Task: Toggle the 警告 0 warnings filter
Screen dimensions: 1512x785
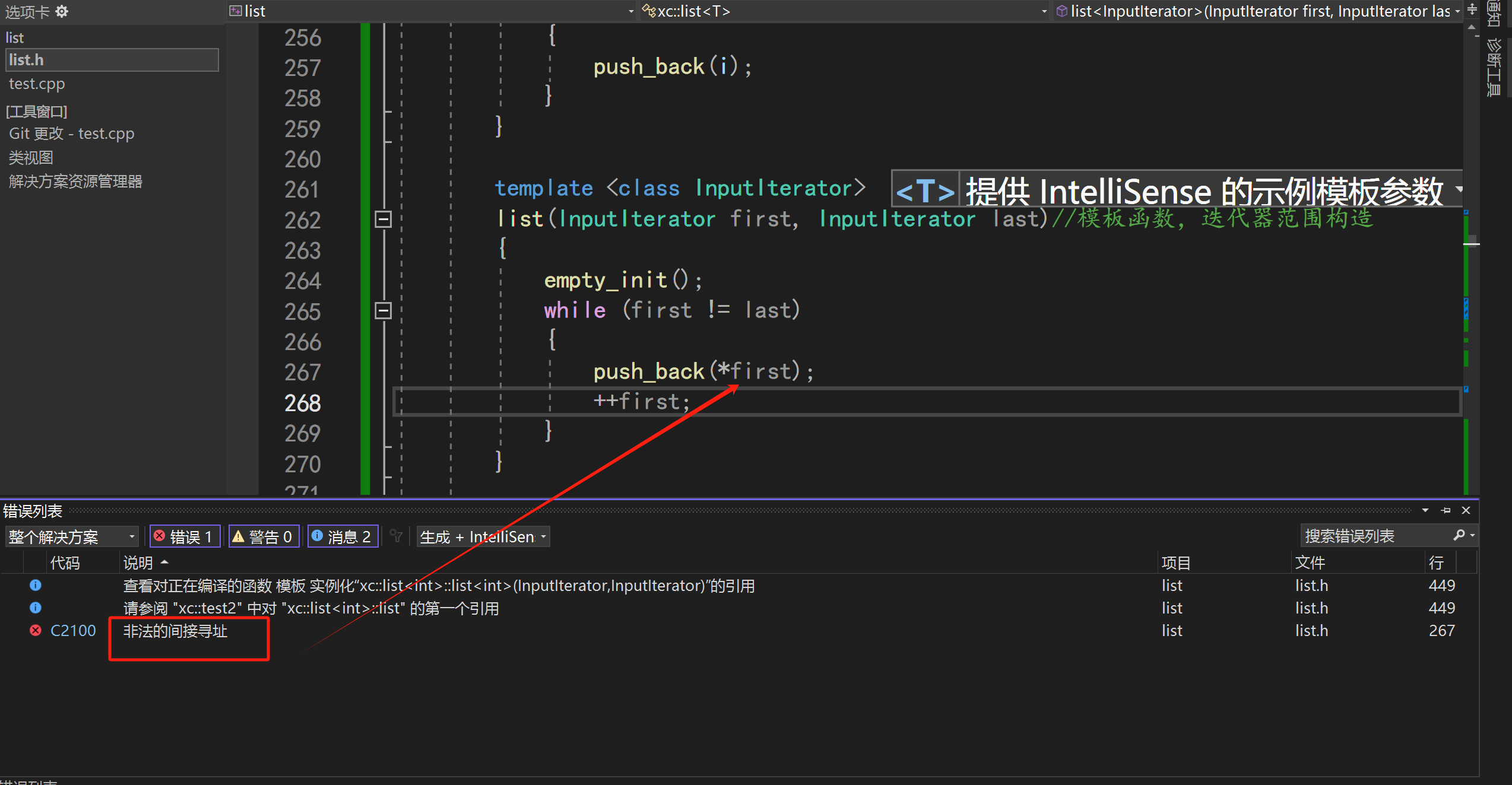Action: point(264,536)
